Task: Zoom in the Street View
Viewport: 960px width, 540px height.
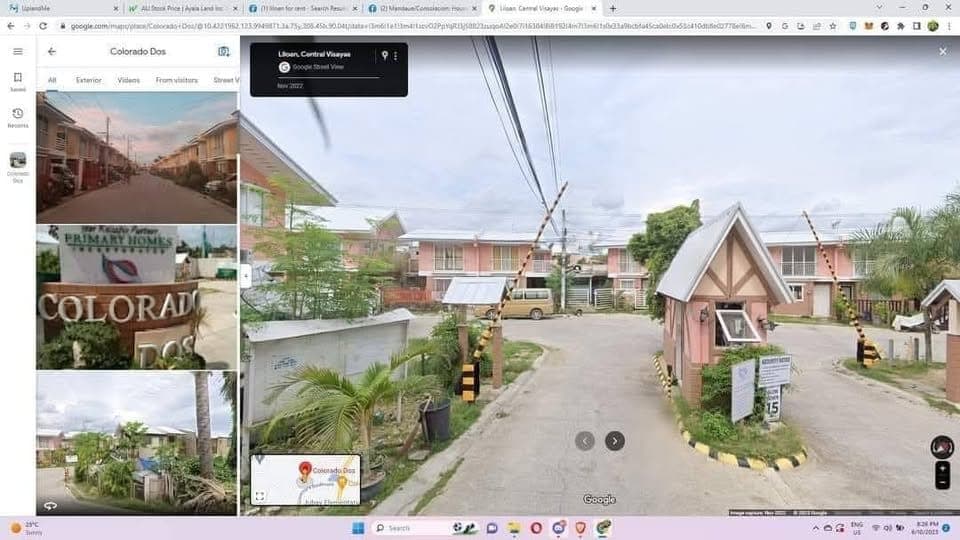Action: tap(942, 468)
